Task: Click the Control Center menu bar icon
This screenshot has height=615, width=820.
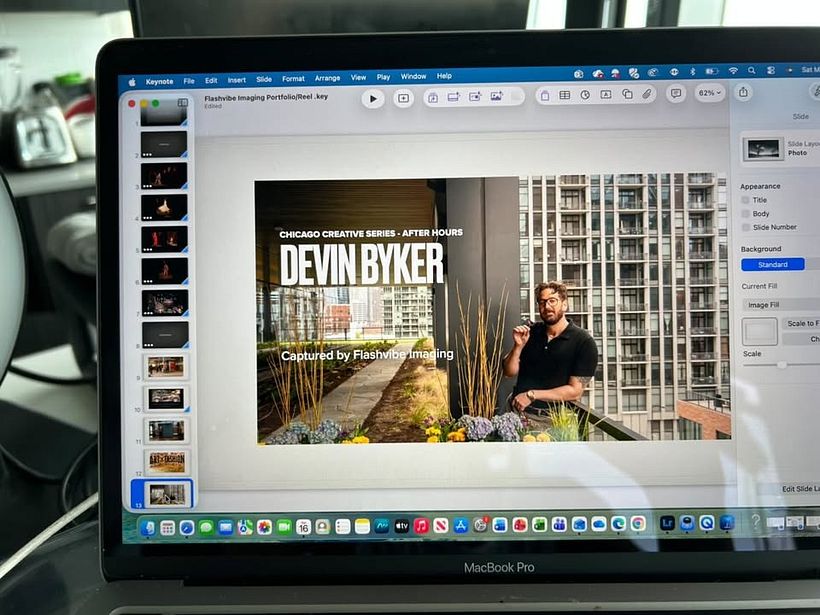Action: coord(771,70)
